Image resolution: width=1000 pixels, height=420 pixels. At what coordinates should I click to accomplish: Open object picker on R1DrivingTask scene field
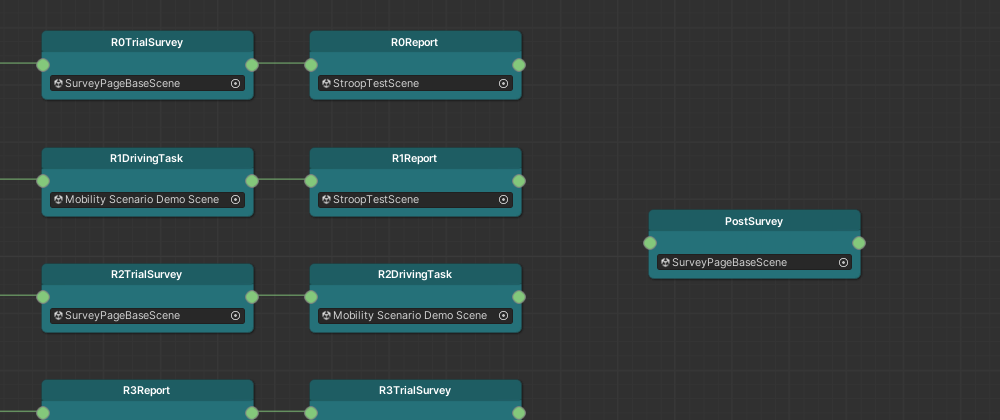click(235, 199)
